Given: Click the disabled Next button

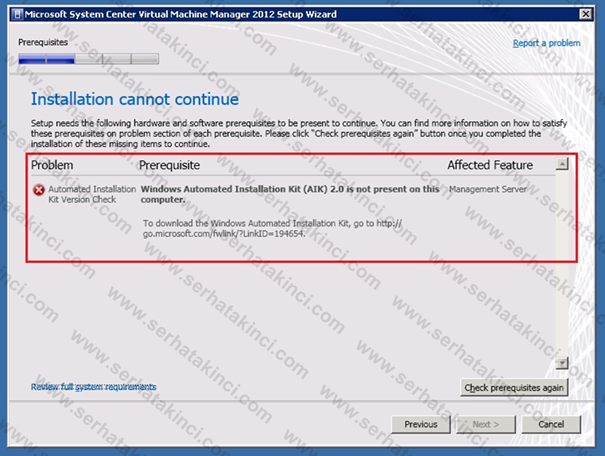Looking at the screenshot, I should point(486,424).
